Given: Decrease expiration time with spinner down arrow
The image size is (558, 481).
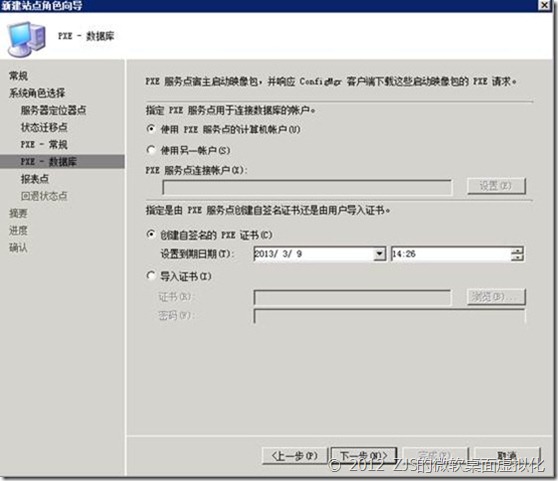Looking at the screenshot, I should point(517,258).
